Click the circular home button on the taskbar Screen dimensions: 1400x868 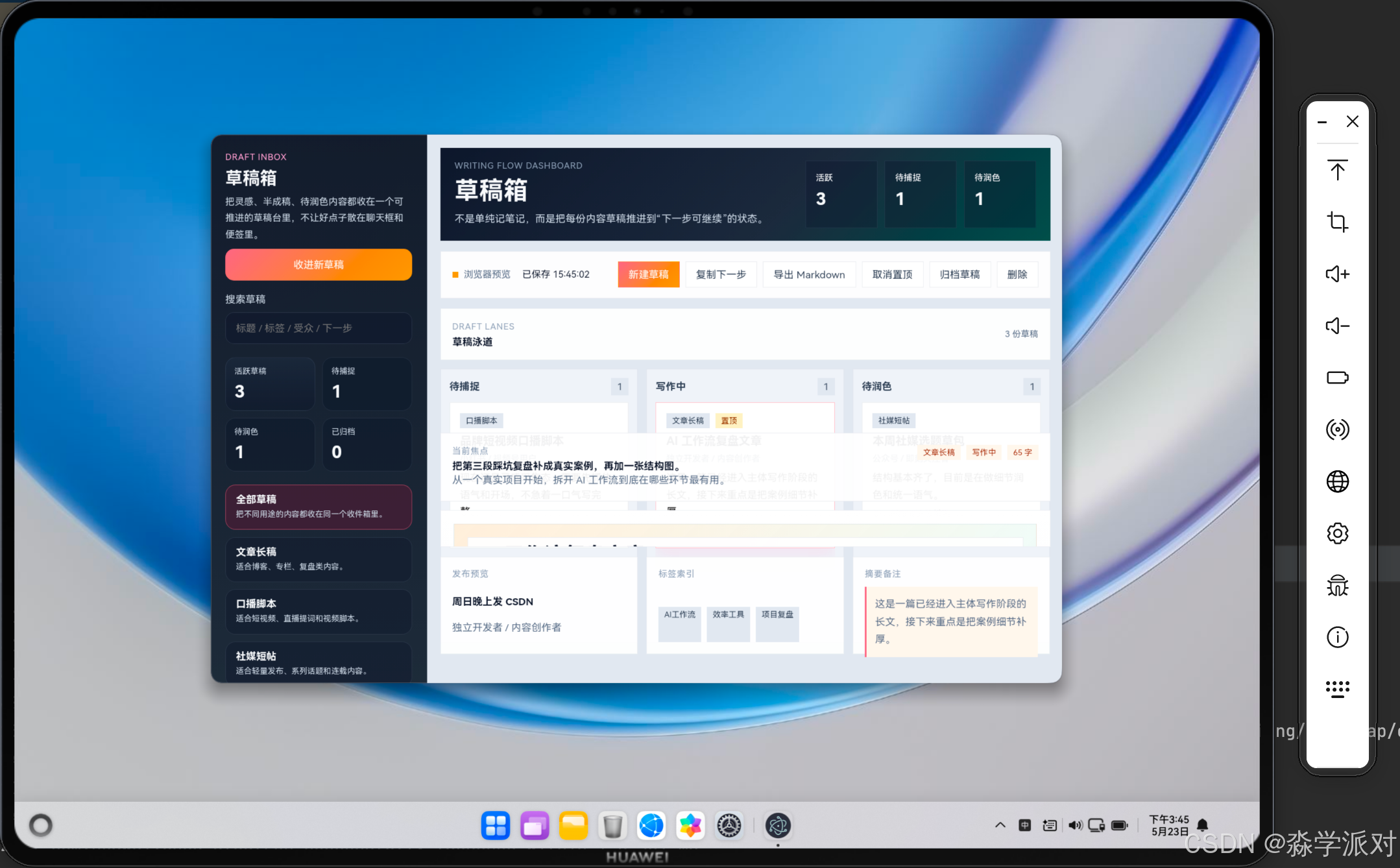41,825
